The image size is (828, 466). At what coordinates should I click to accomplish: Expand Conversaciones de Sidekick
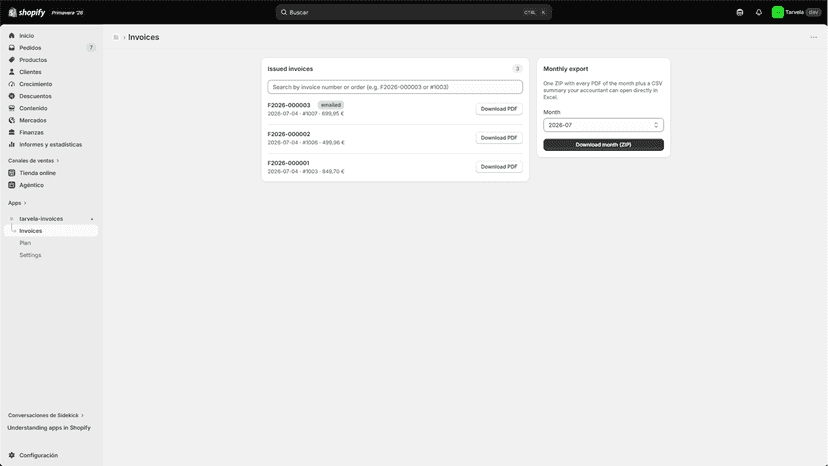tap(45, 415)
